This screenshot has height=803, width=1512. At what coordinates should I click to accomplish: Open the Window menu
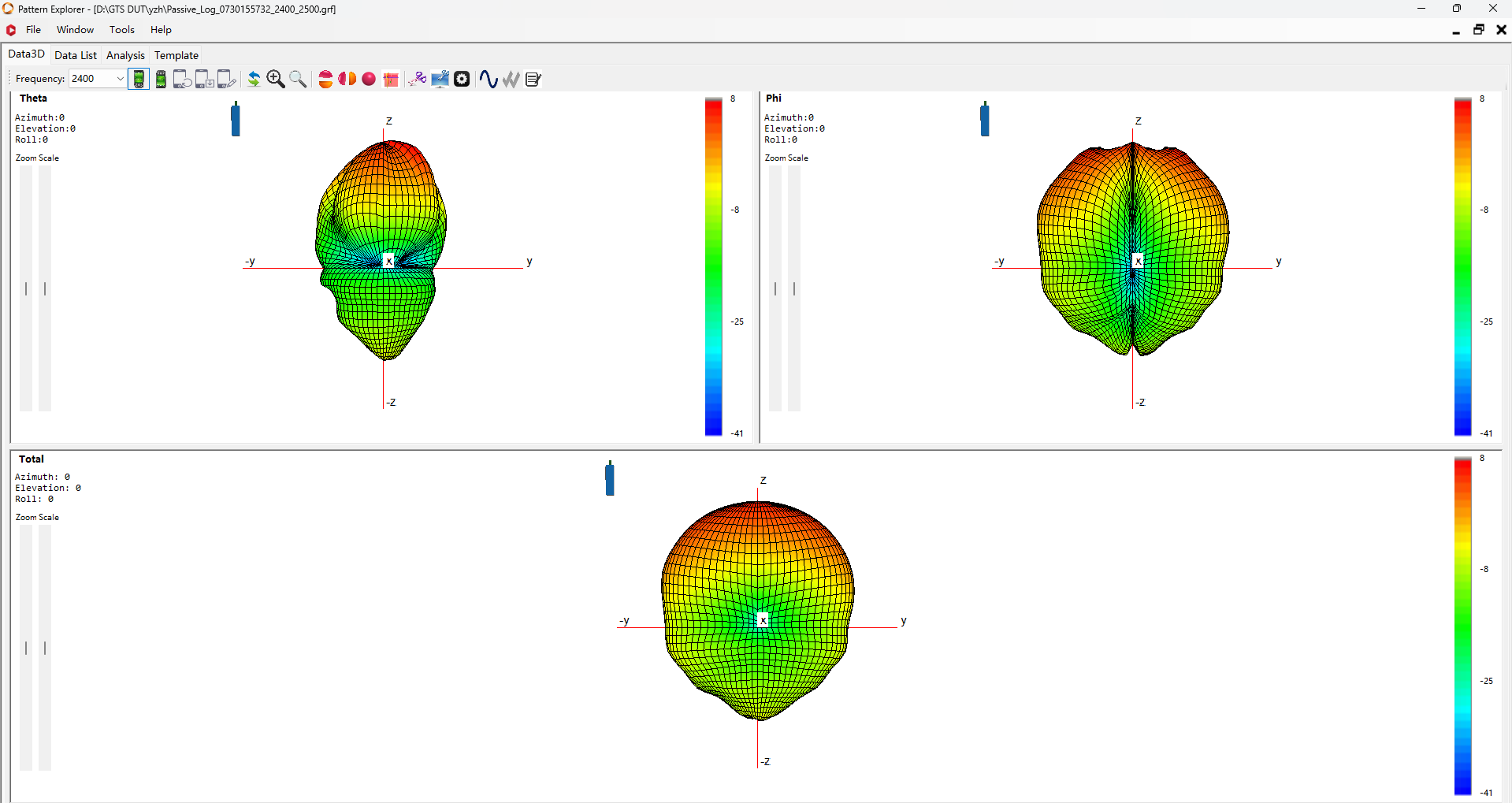75,30
